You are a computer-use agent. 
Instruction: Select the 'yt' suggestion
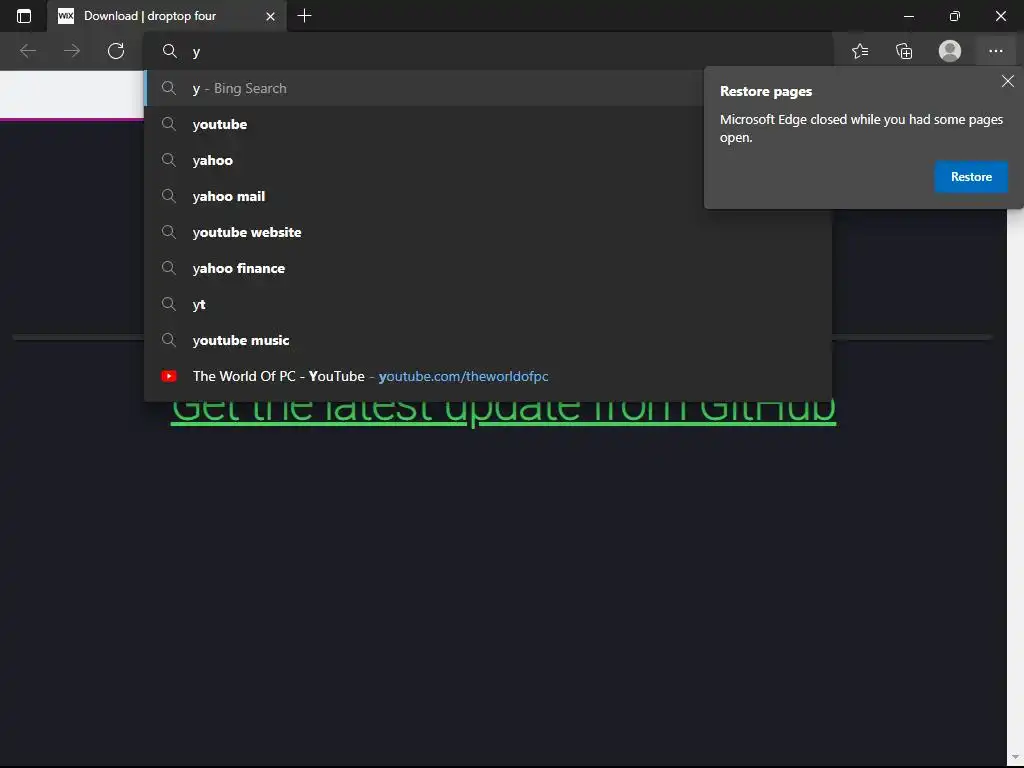point(488,304)
